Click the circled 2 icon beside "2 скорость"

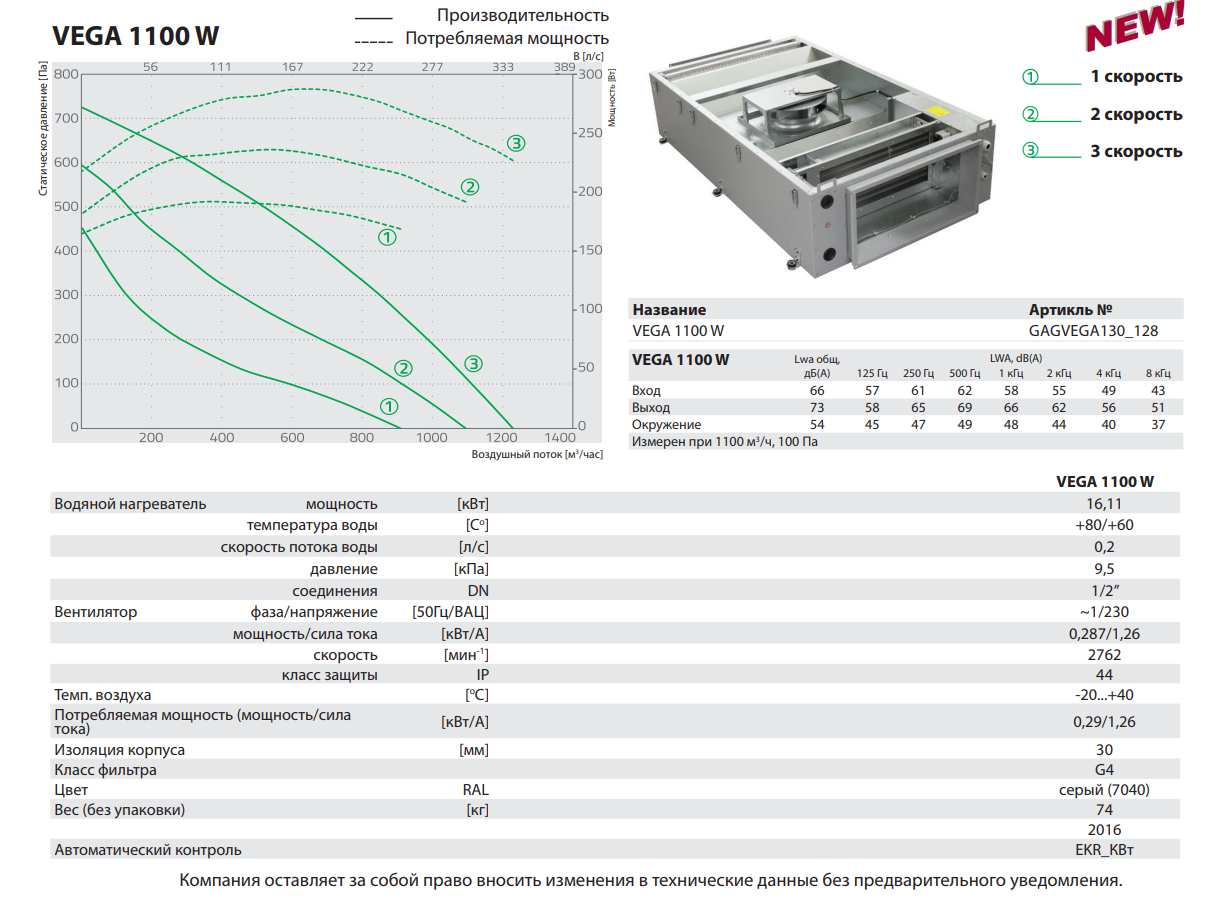[1030, 114]
